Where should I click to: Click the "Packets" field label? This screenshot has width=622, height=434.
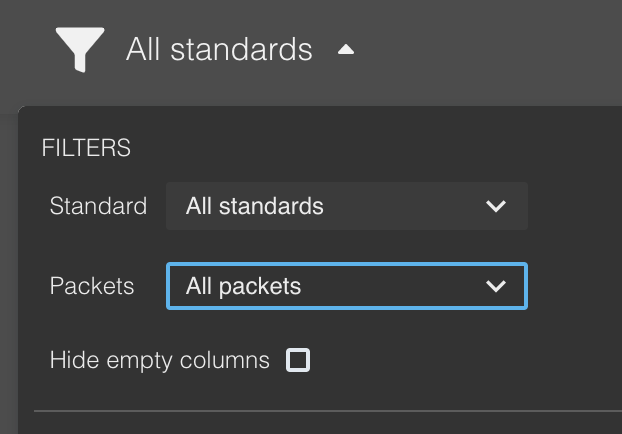[x=92, y=286]
